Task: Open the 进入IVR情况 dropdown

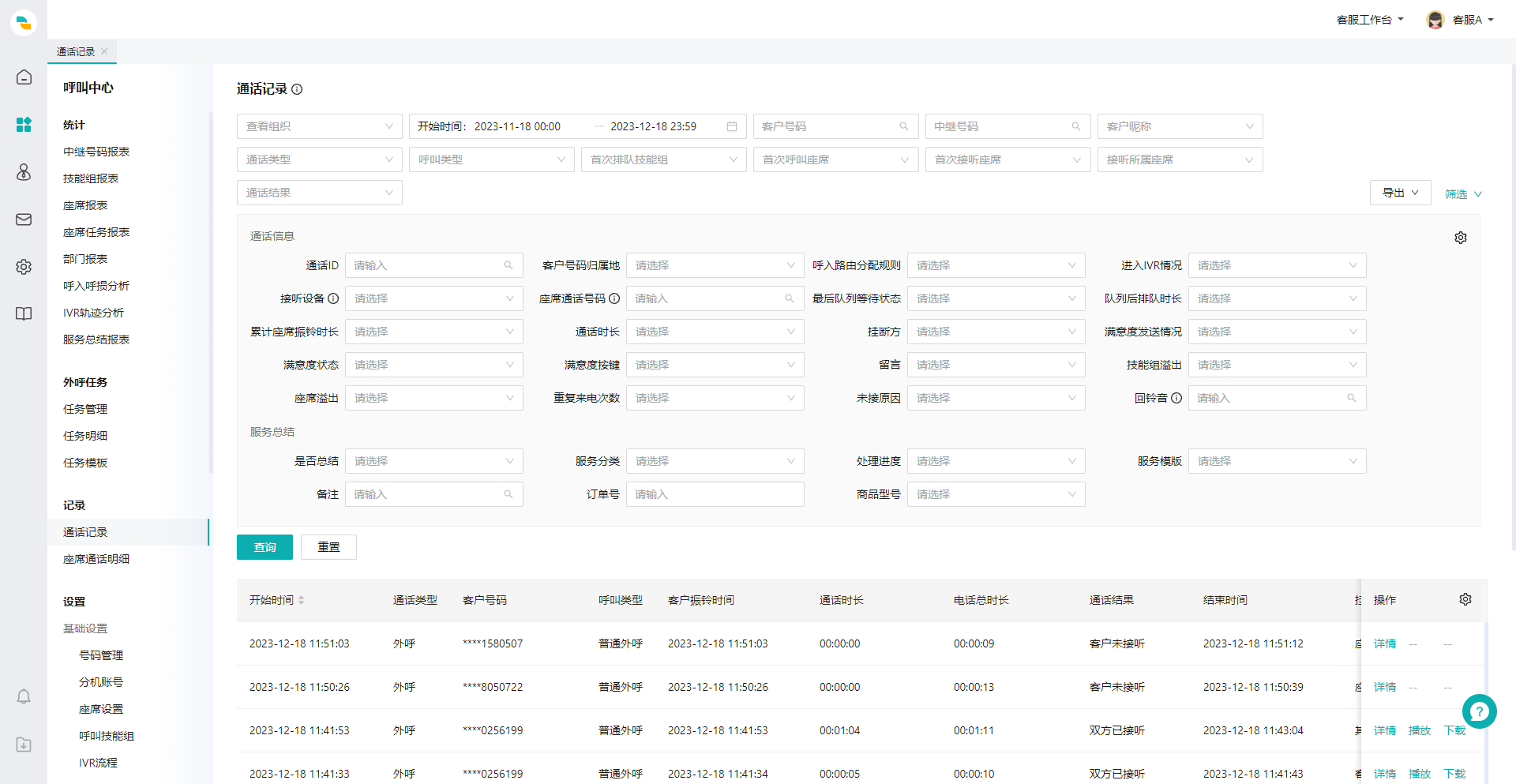Action: pos(1278,265)
